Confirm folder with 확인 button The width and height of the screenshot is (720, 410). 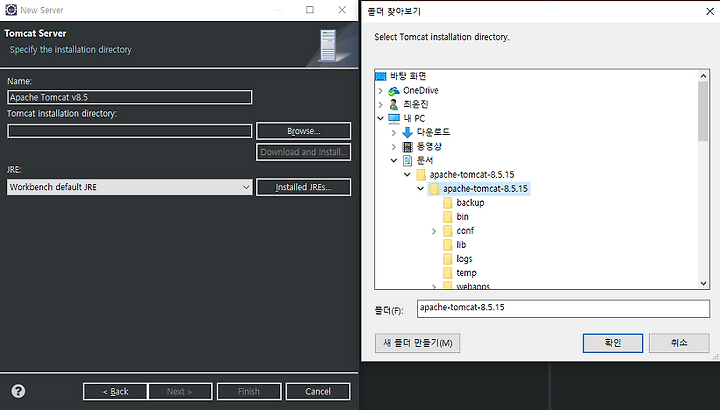[613, 343]
